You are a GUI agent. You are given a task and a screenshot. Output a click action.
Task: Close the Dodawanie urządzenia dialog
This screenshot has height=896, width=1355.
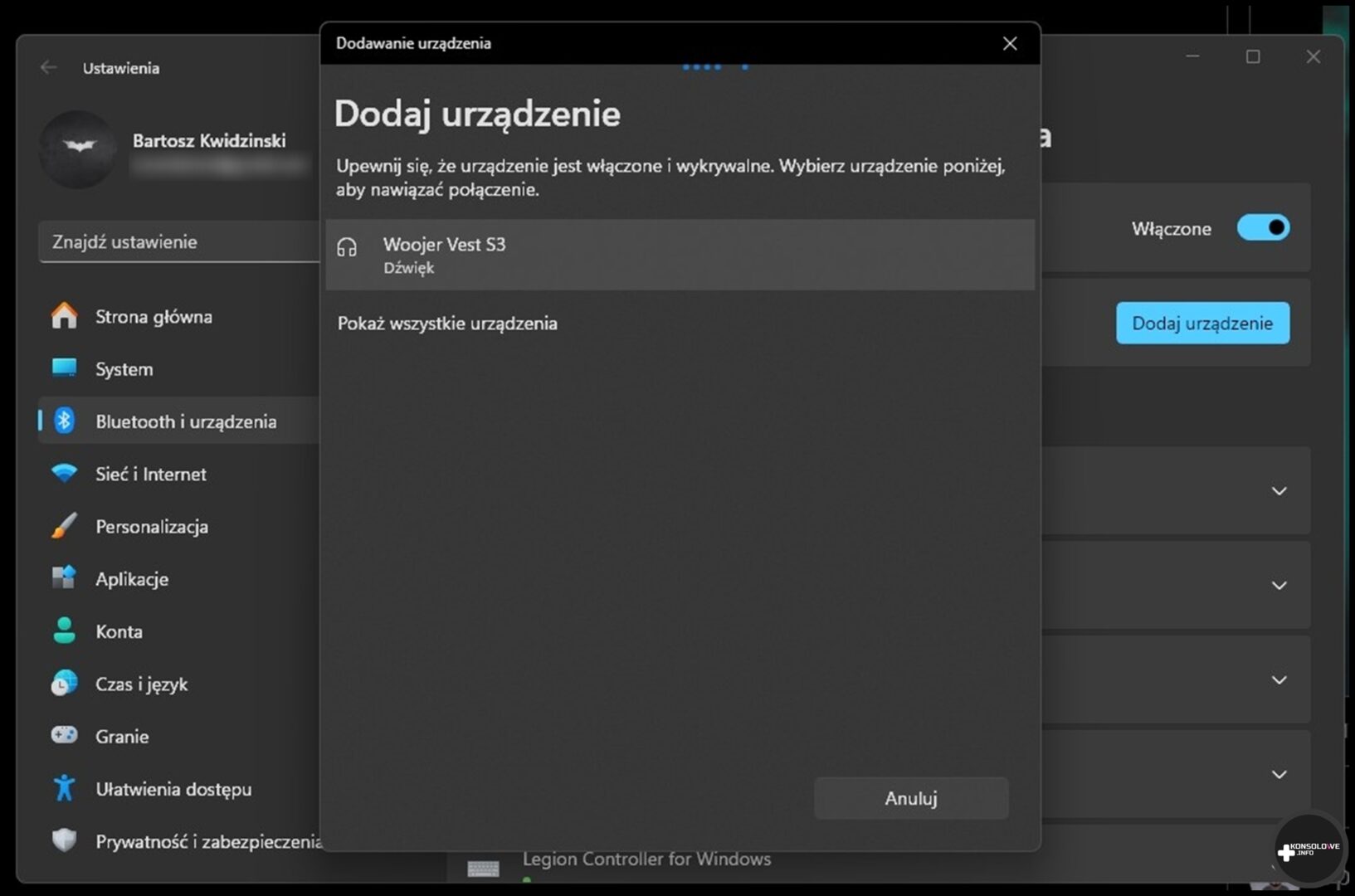(x=1009, y=43)
